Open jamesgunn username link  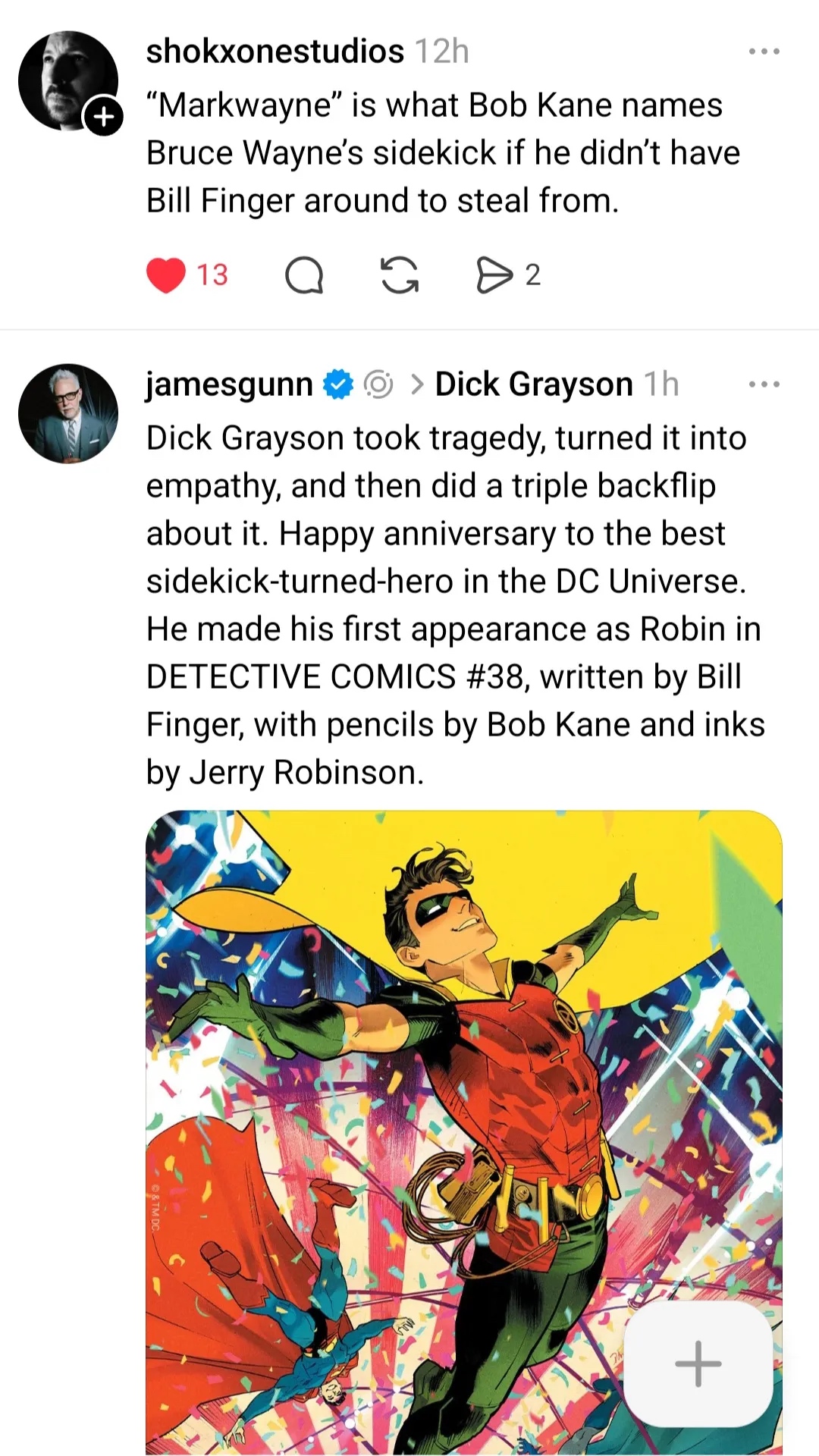point(229,384)
